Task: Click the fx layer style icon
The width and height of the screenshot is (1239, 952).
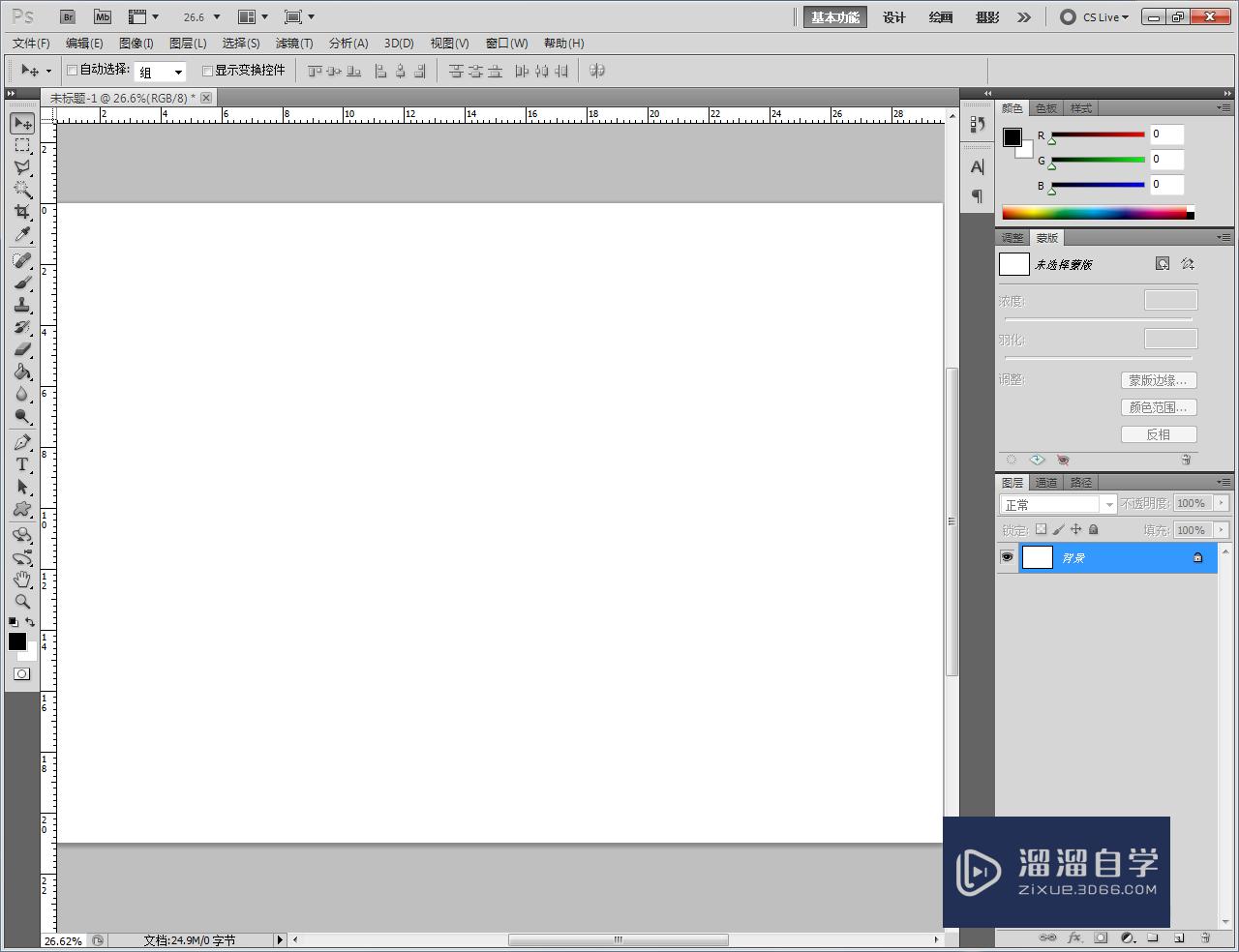Action: [x=1074, y=937]
